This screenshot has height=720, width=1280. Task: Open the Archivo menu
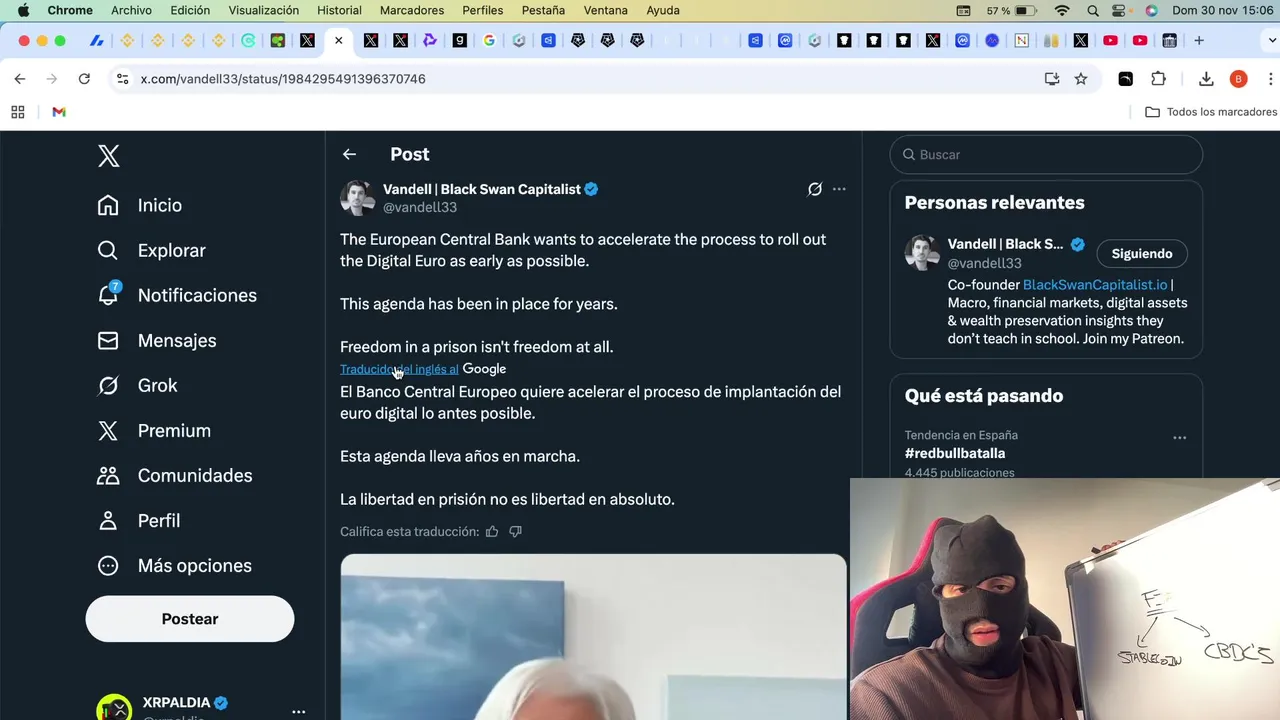(x=131, y=10)
